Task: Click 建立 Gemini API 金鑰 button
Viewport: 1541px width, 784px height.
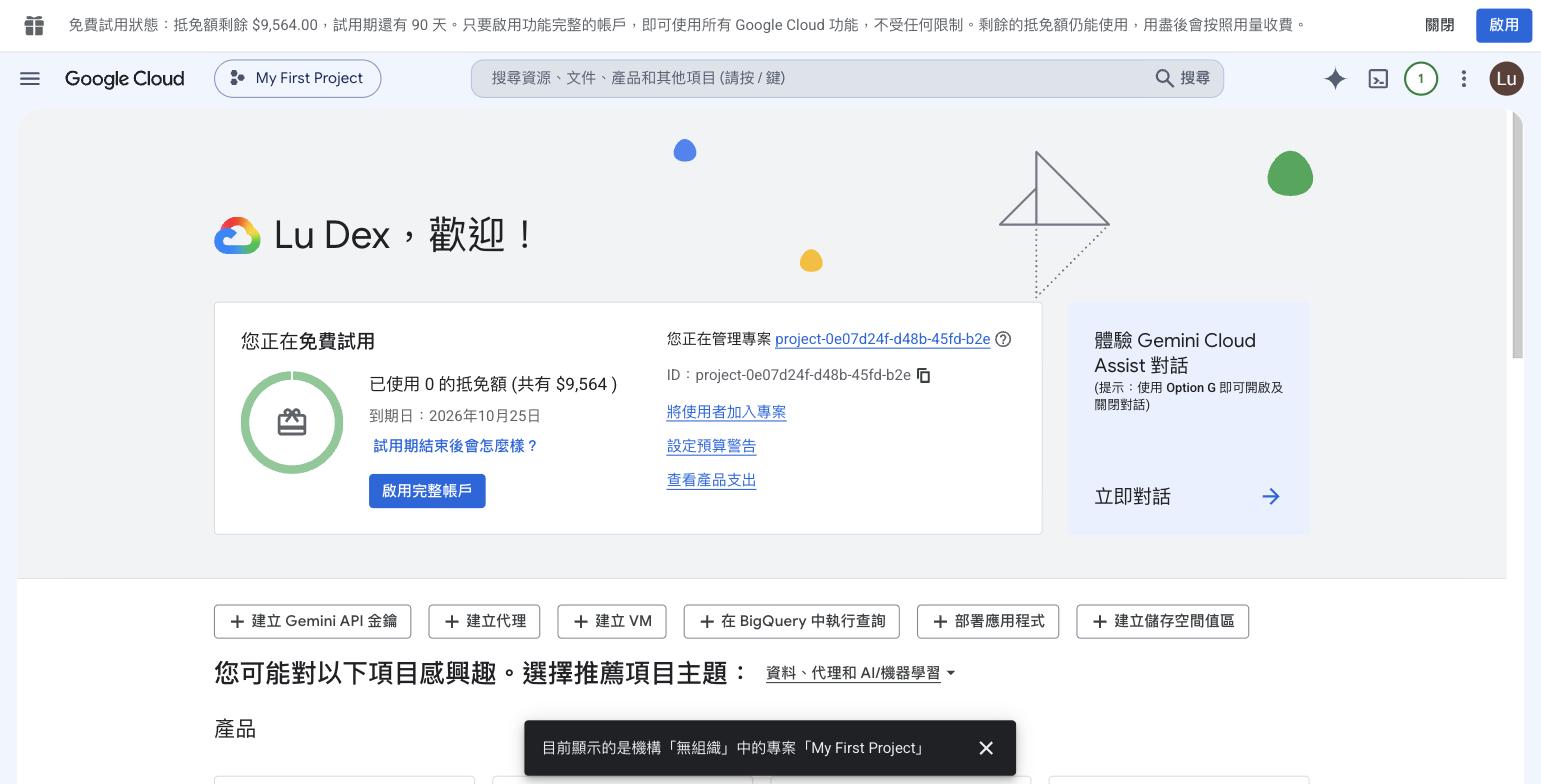Action: [x=312, y=621]
